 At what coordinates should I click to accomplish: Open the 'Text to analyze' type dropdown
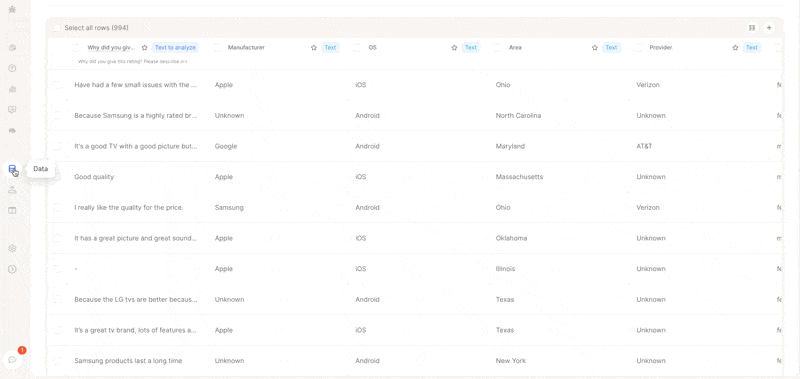click(x=175, y=47)
